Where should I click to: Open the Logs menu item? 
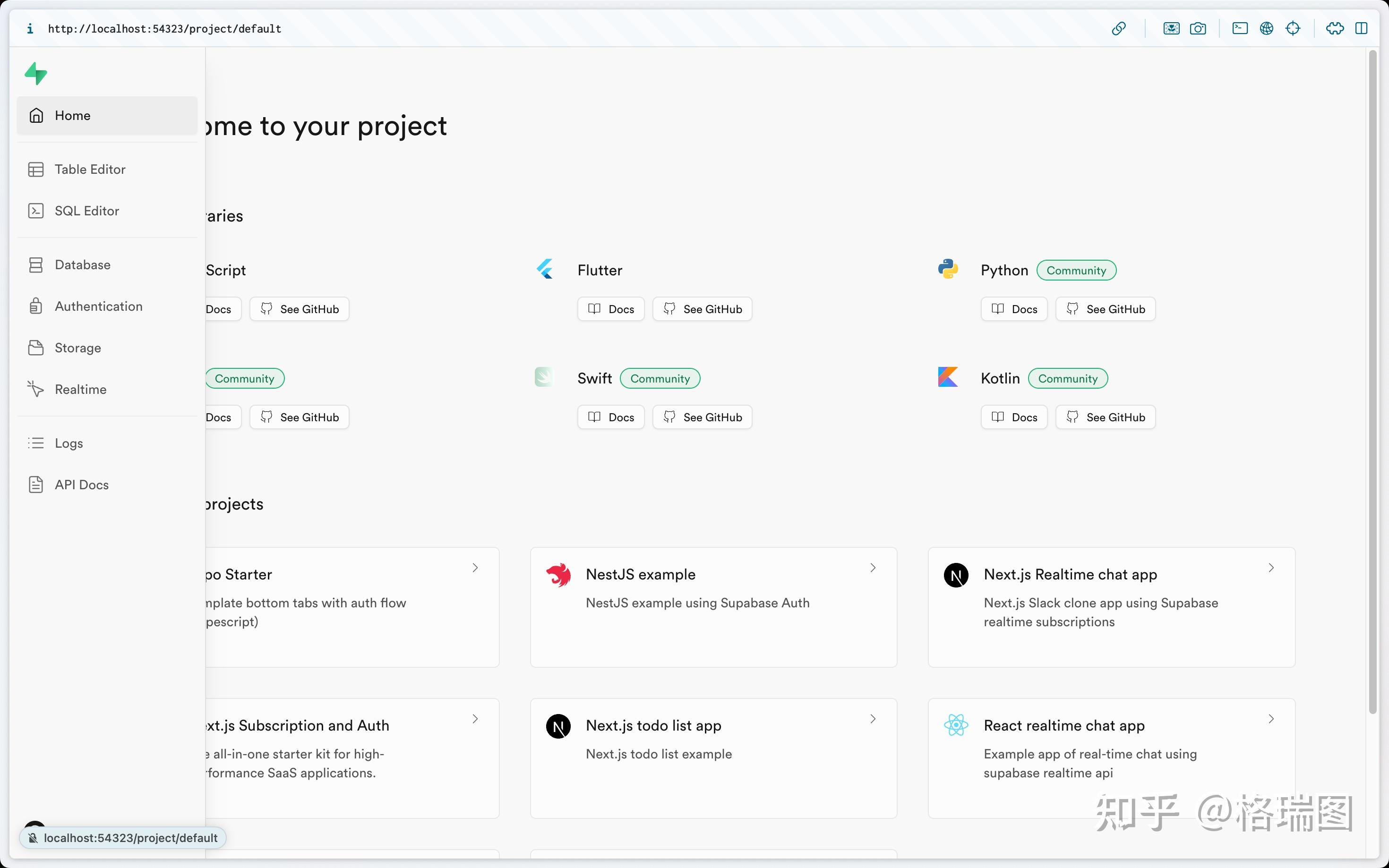[x=69, y=443]
